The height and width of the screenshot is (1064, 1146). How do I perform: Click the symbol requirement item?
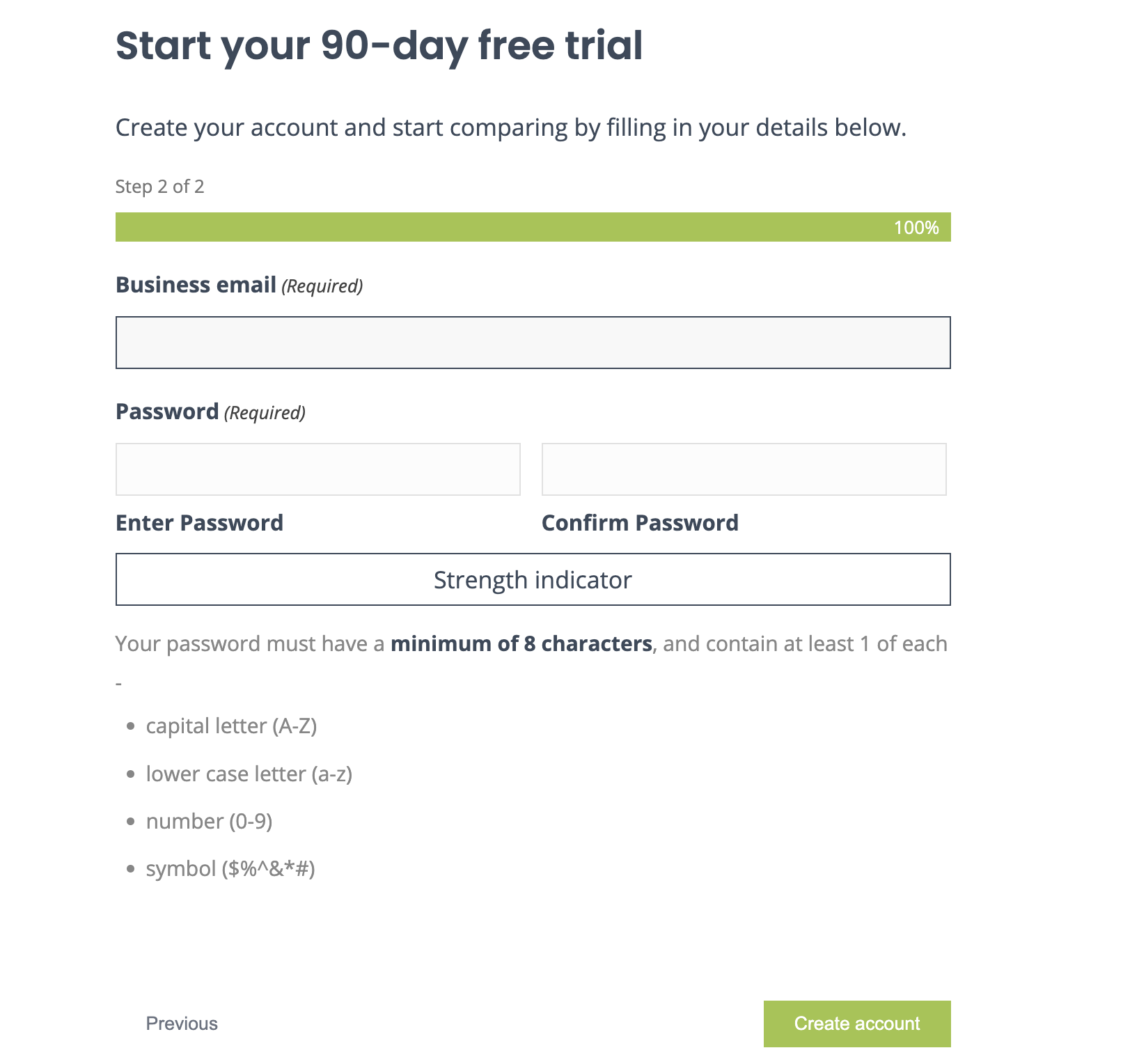(x=230, y=869)
